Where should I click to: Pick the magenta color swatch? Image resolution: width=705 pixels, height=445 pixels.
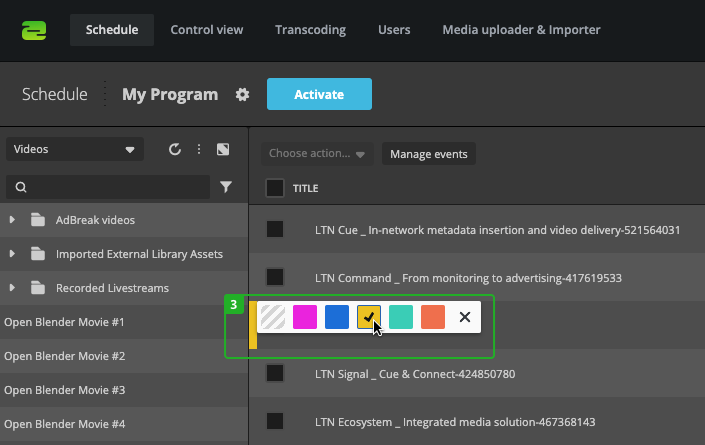pyautogui.click(x=305, y=317)
